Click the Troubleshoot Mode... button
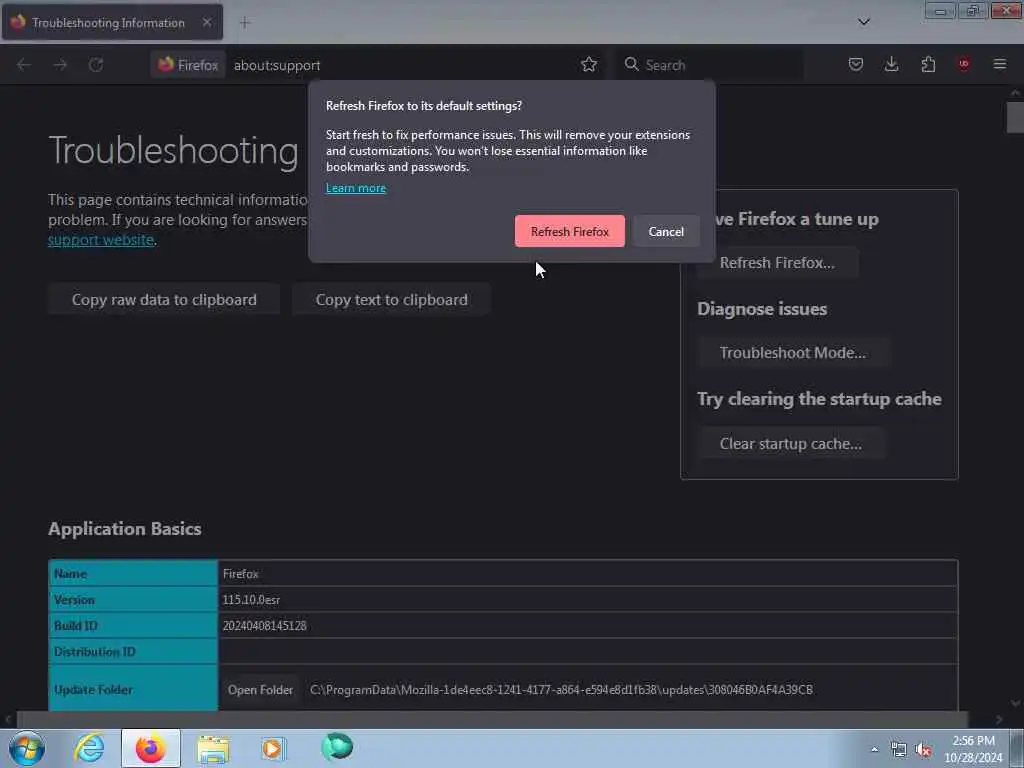This screenshot has height=768, width=1024. [x=792, y=353]
